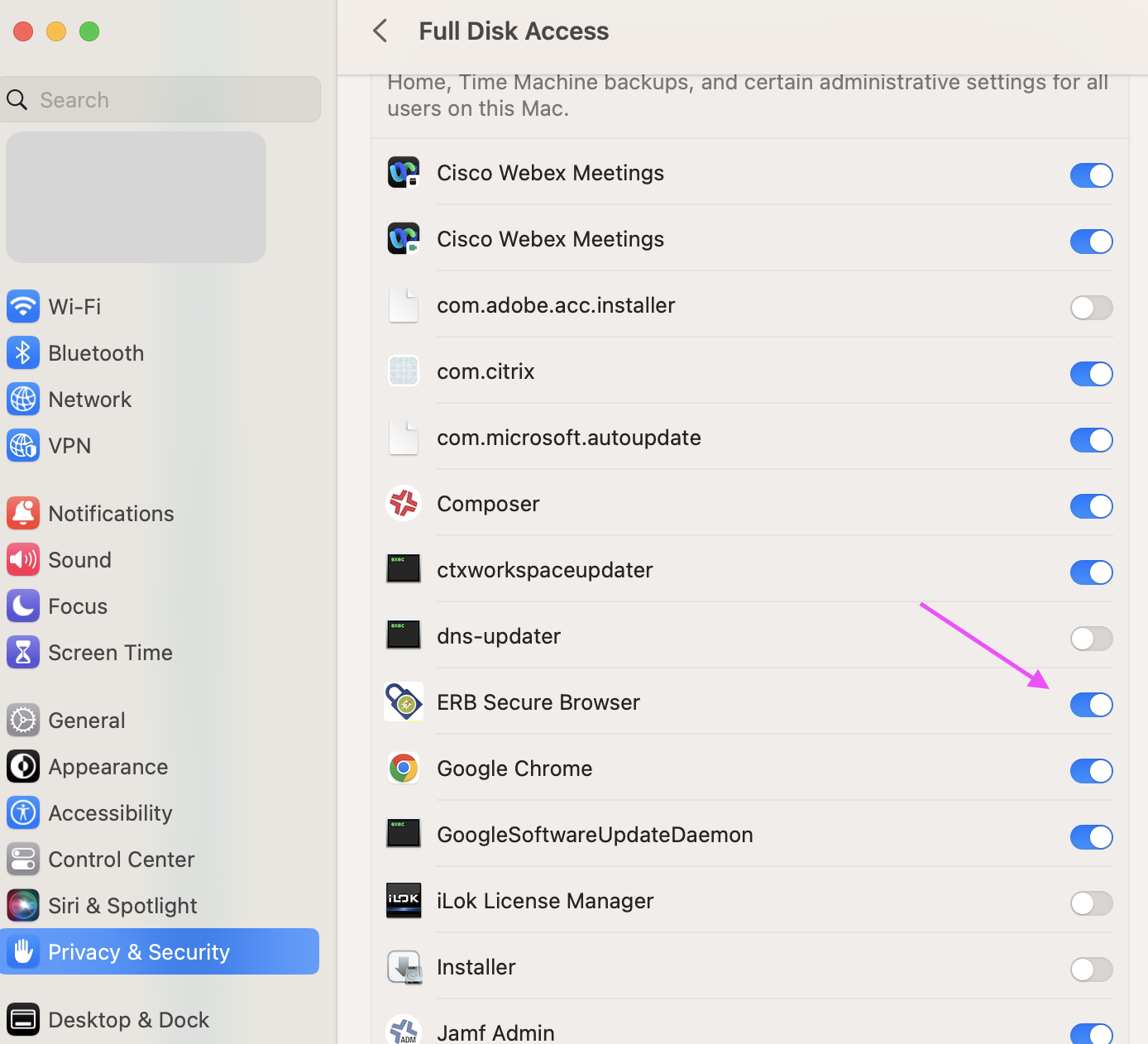Click the ERB Secure Browser icon

point(404,702)
